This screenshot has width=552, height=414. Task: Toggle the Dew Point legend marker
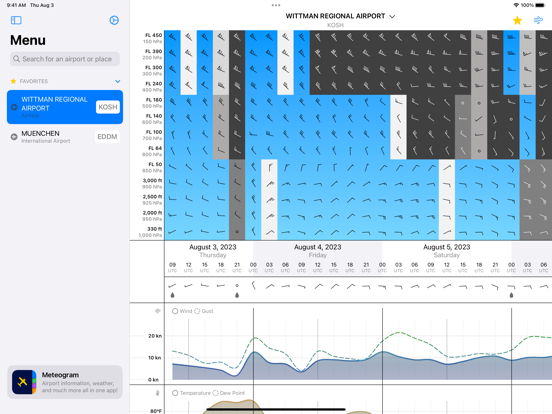coord(215,393)
